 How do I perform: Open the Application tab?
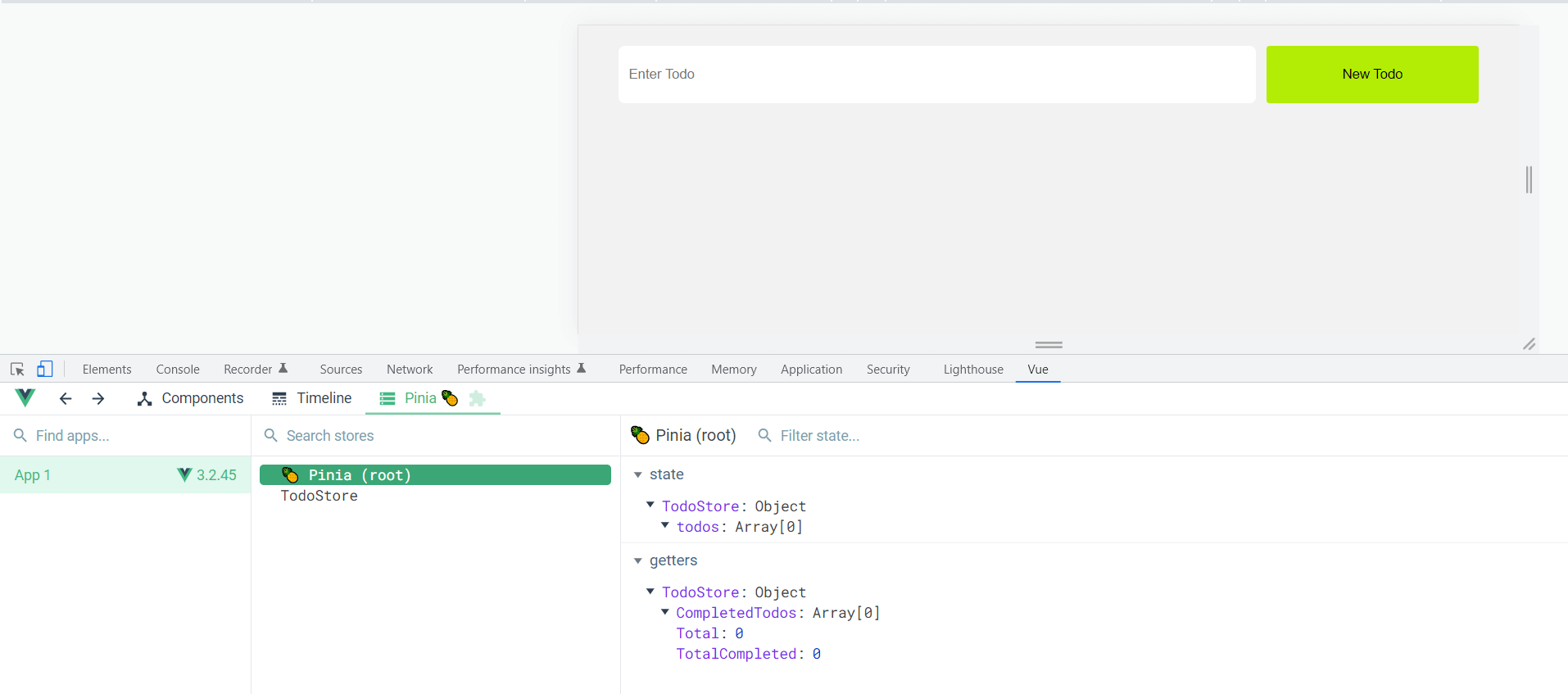(x=811, y=370)
